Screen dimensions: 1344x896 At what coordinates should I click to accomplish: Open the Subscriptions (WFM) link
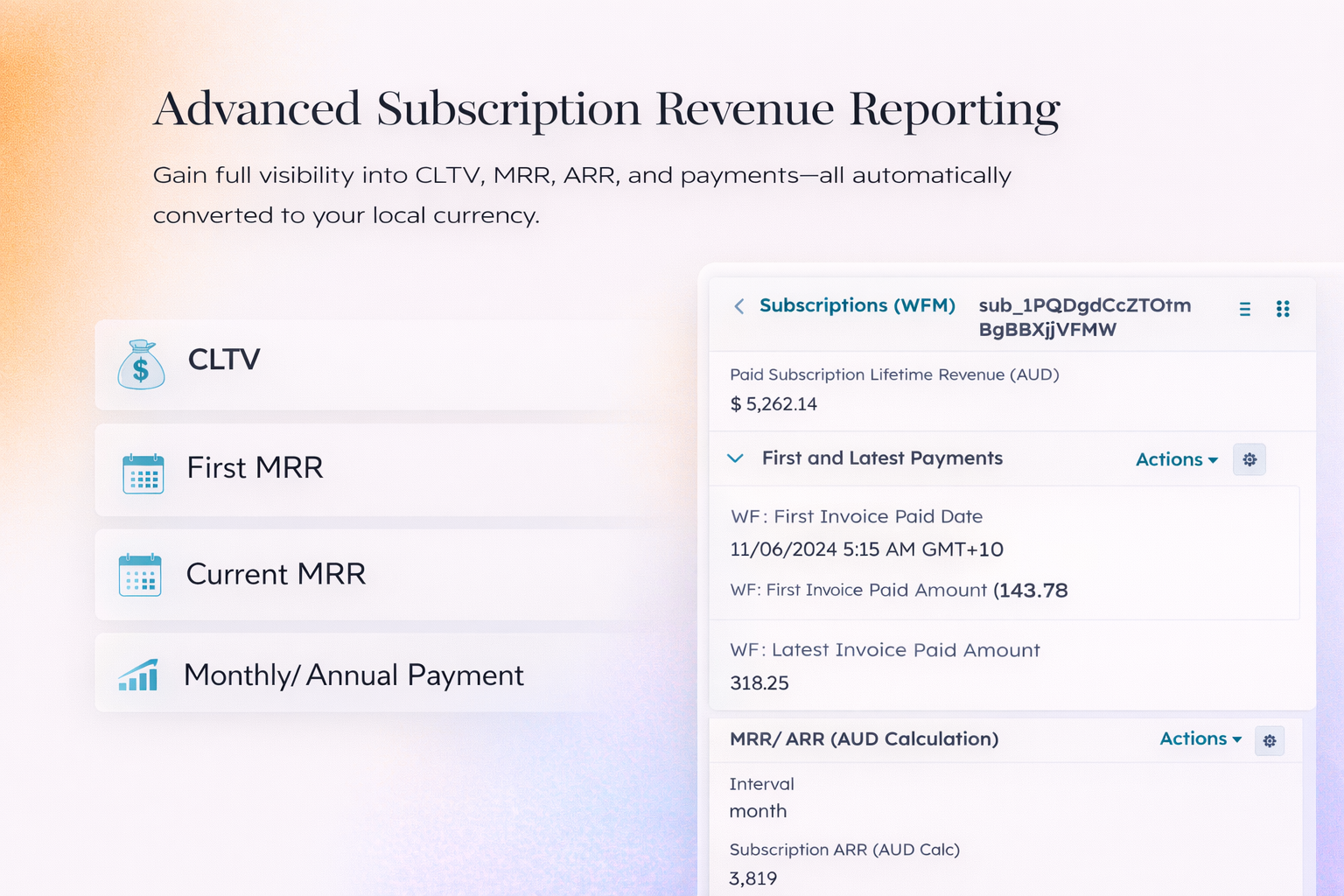point(857,305)
